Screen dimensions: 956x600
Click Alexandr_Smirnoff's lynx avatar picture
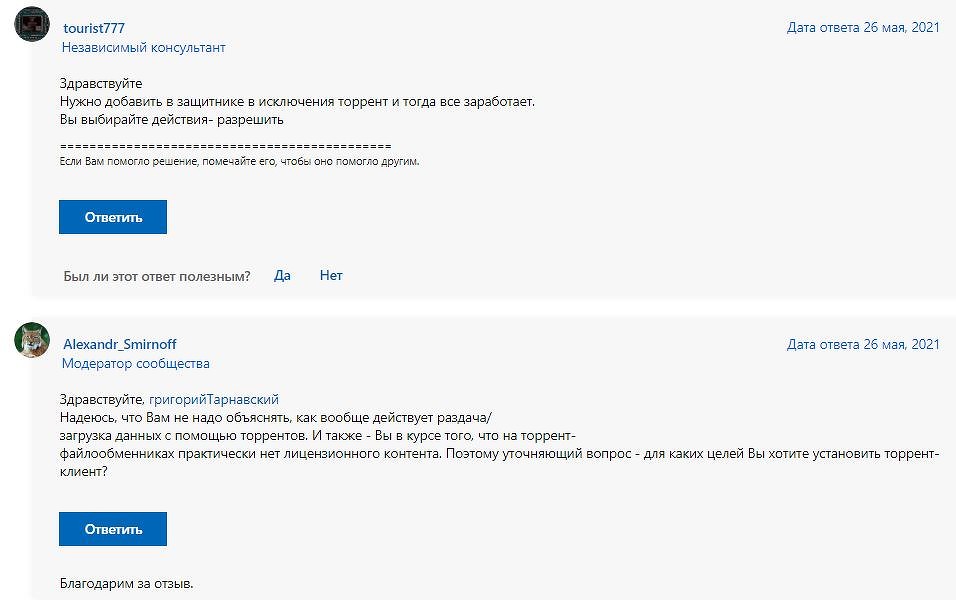(x=32, y=340)
